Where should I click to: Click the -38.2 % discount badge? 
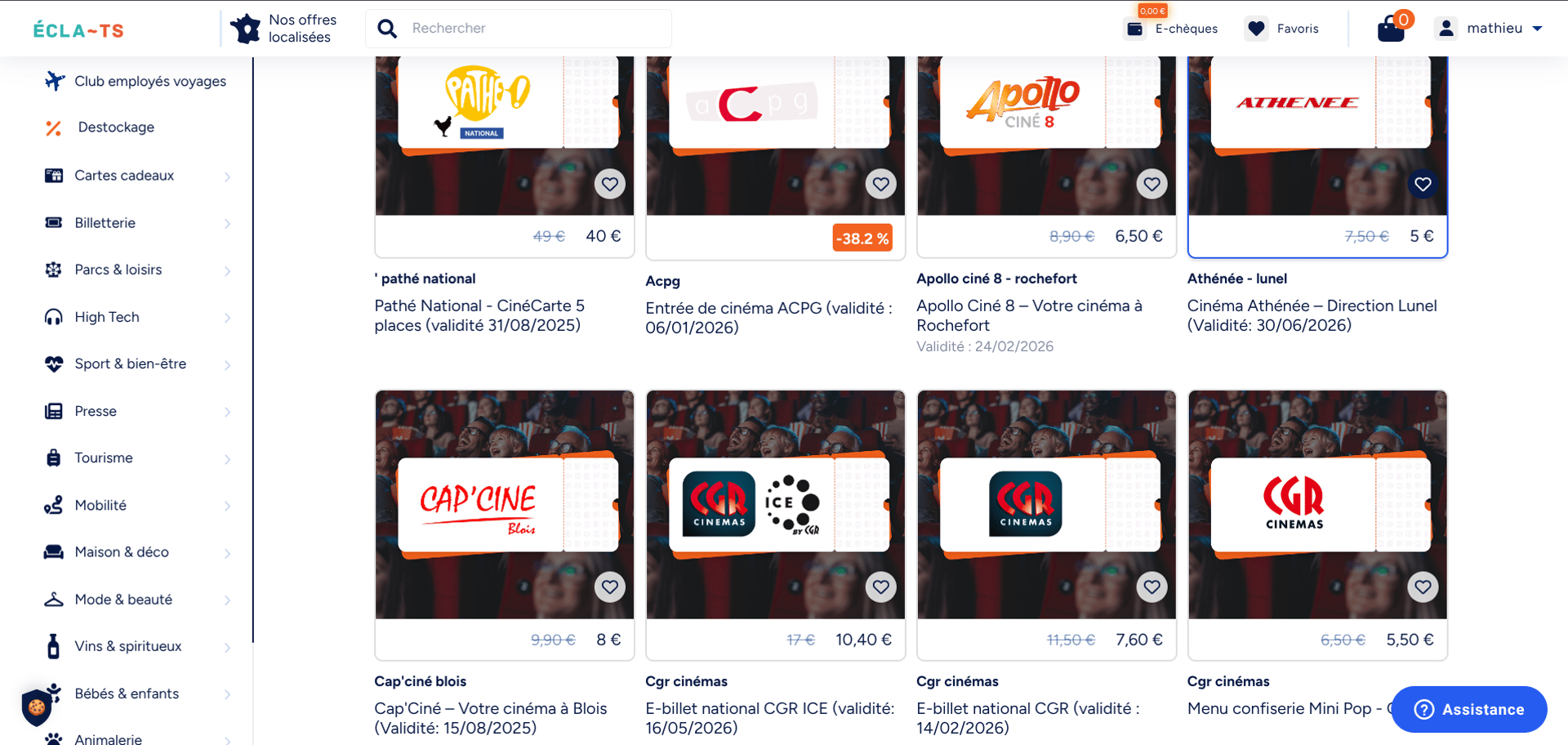[862, 239]
